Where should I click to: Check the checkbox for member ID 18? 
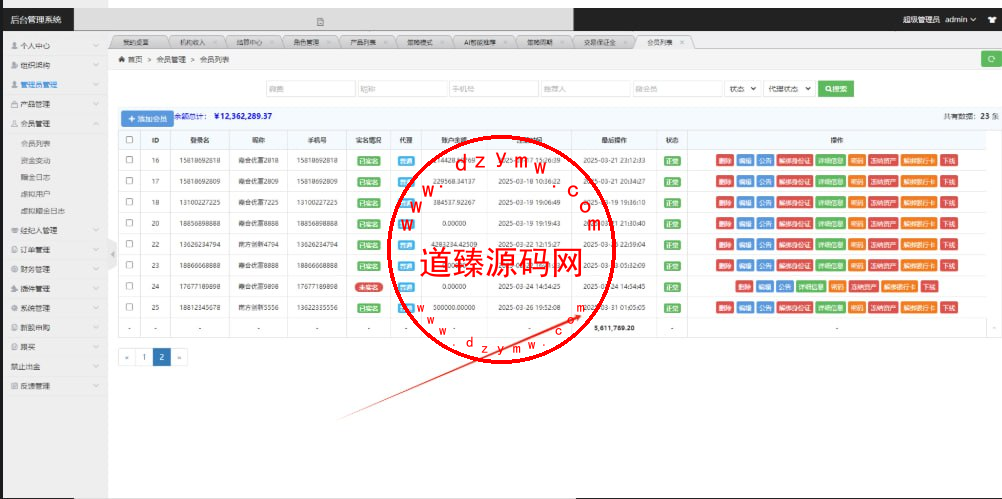point(130,202)
